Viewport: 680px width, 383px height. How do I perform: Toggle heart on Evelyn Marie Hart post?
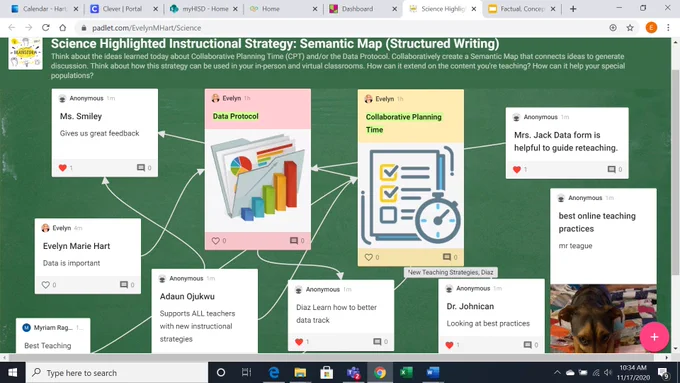coord(46,285)
